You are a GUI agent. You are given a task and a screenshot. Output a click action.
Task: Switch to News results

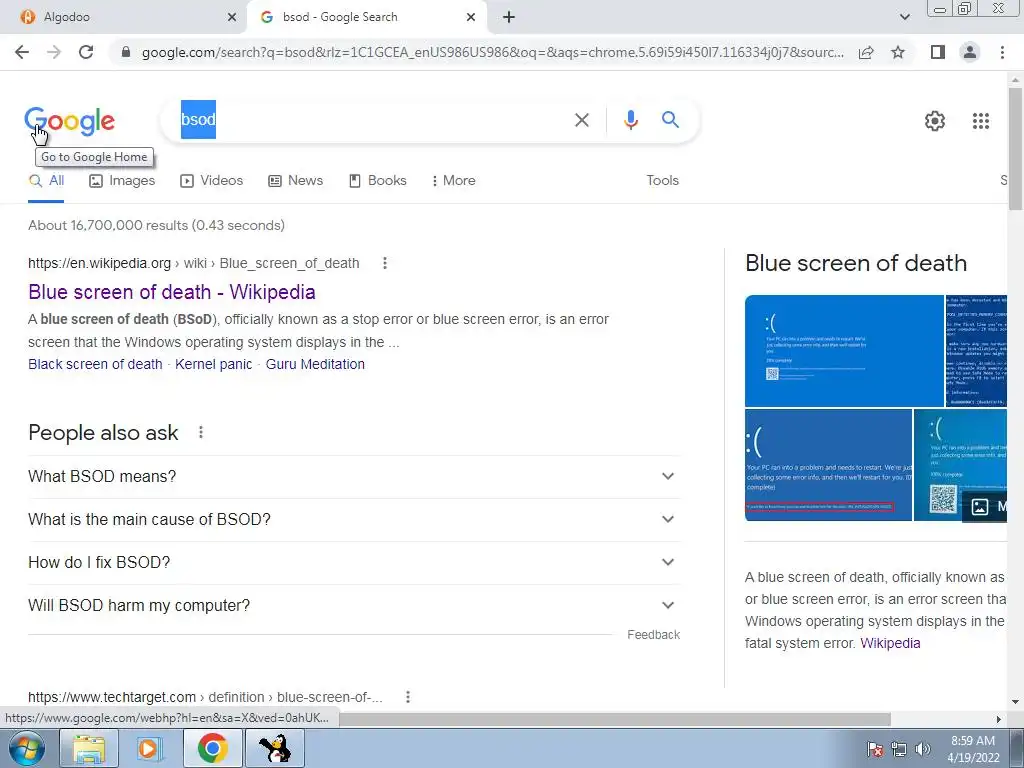click(x=295, y=181)
